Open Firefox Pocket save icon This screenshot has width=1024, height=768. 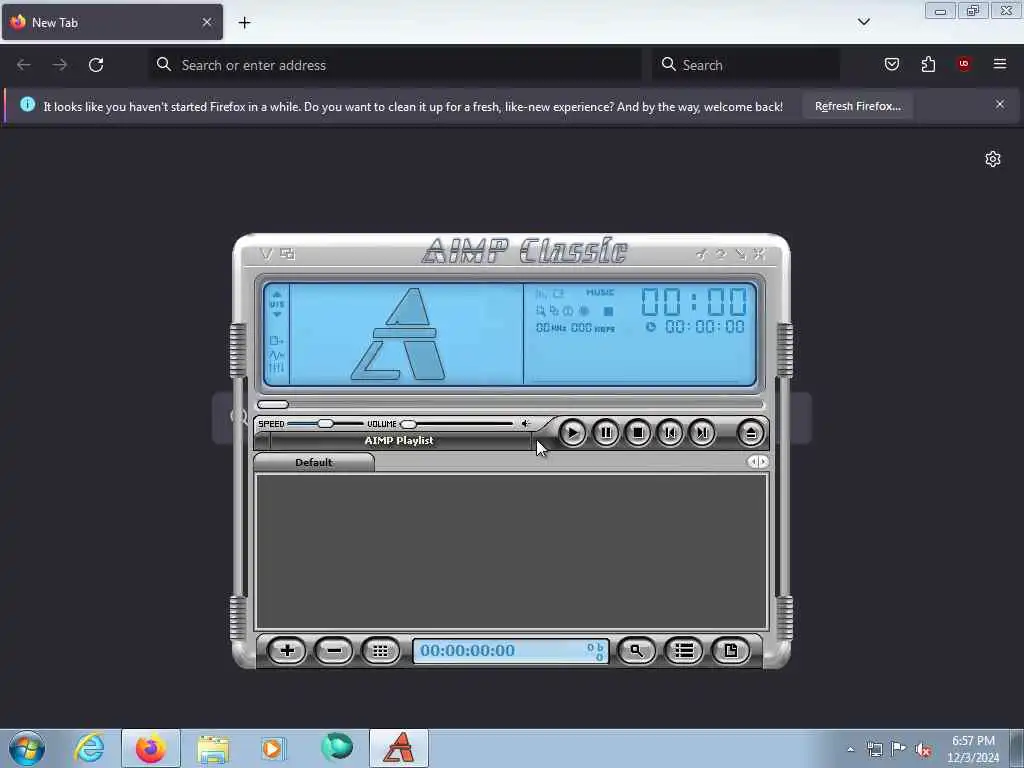click(x=891, y=64)
